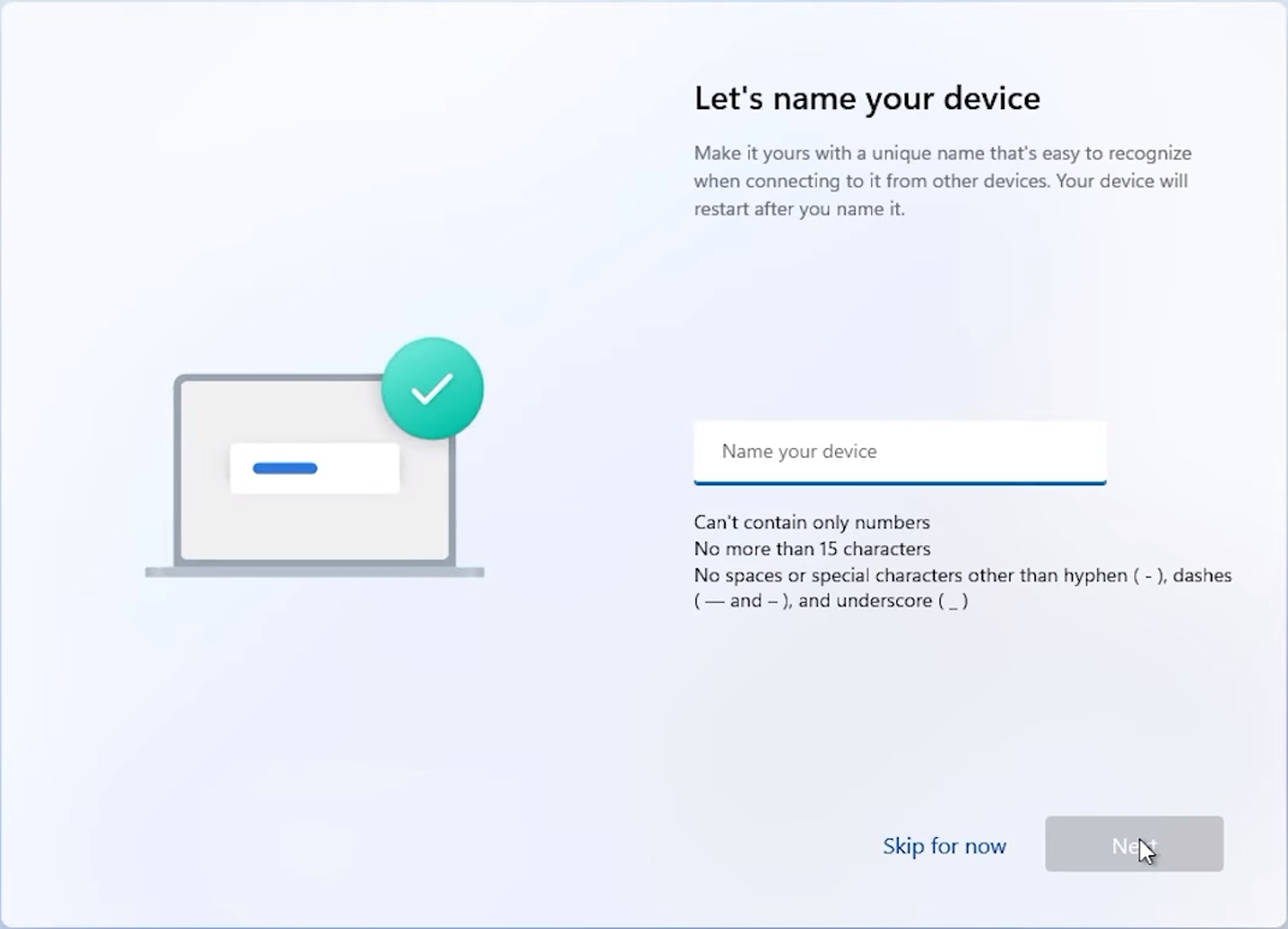Click the green checkmark badge icon

[432, 388]
